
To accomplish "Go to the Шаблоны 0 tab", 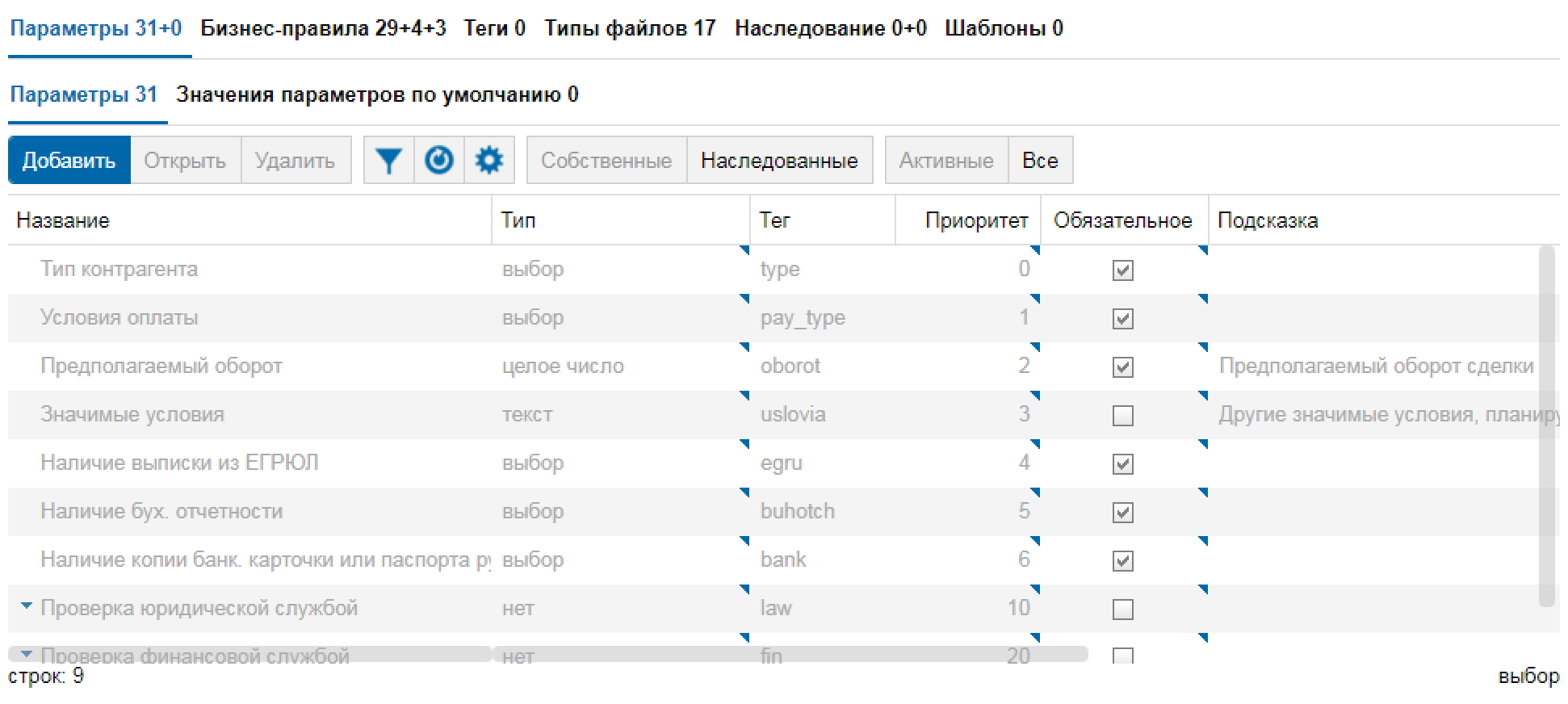I will click(x=1004, y=28).
